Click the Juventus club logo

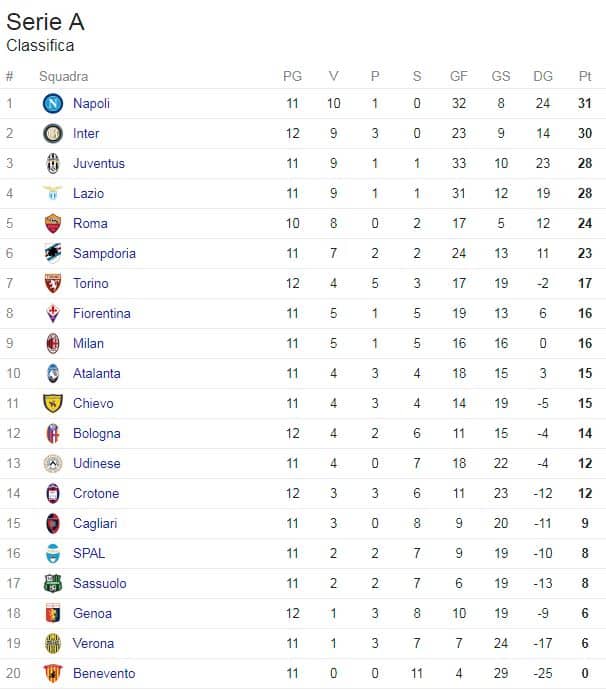(53, 163)
